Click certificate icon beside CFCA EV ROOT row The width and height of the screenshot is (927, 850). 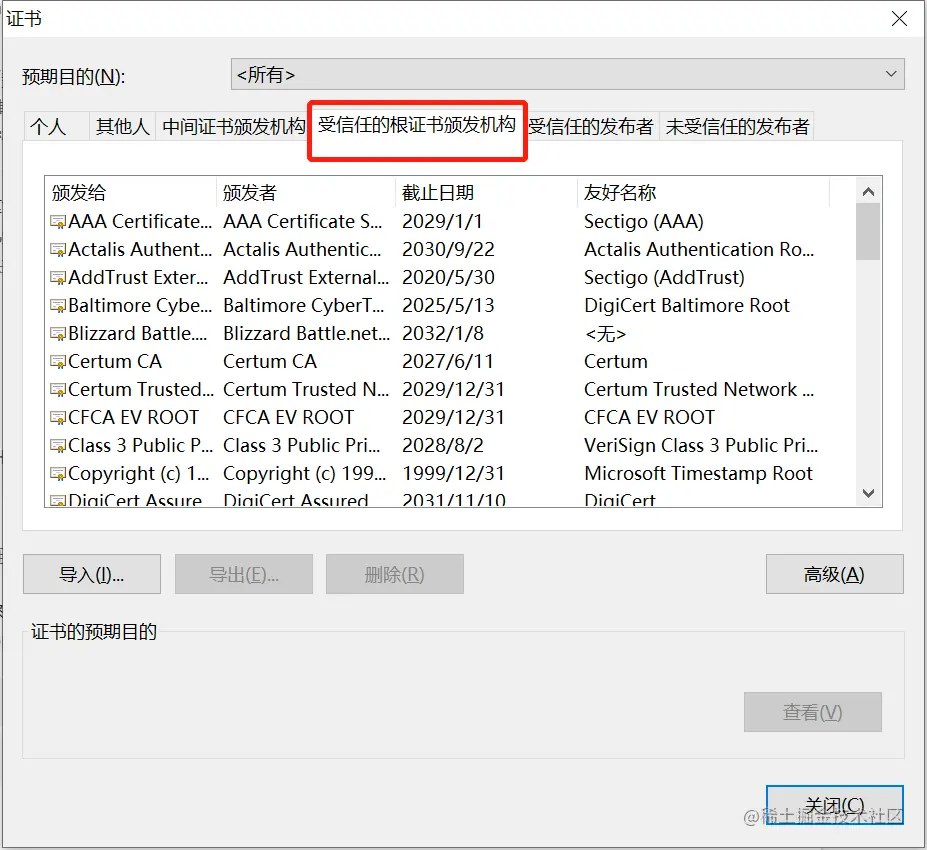[x=57, y=417]
